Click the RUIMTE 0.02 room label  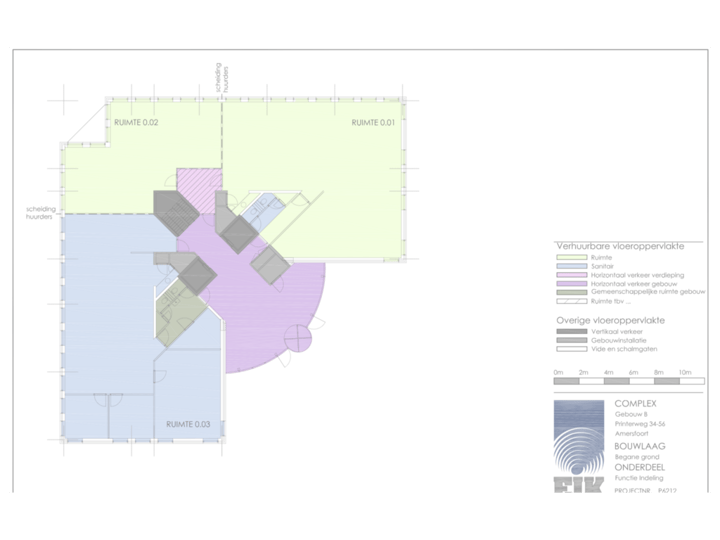[139, 123]
